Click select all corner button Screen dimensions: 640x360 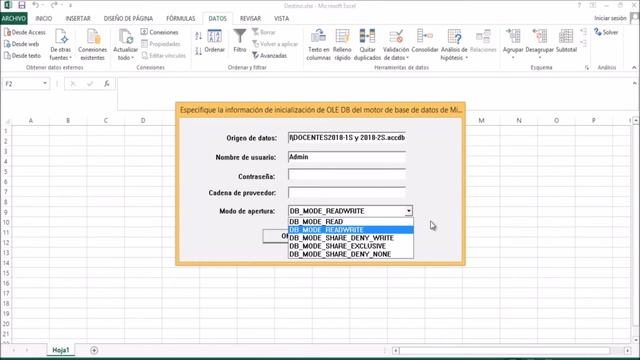6,121
